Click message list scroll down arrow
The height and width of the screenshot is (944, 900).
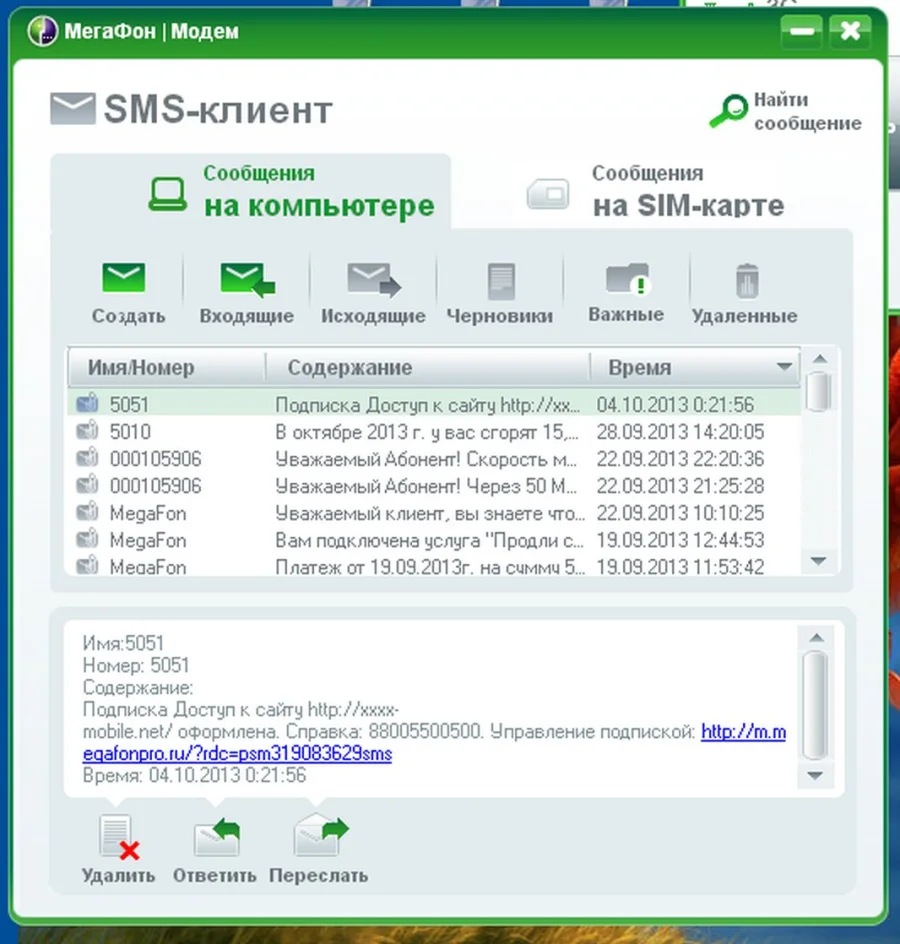[x=819, y=561]
